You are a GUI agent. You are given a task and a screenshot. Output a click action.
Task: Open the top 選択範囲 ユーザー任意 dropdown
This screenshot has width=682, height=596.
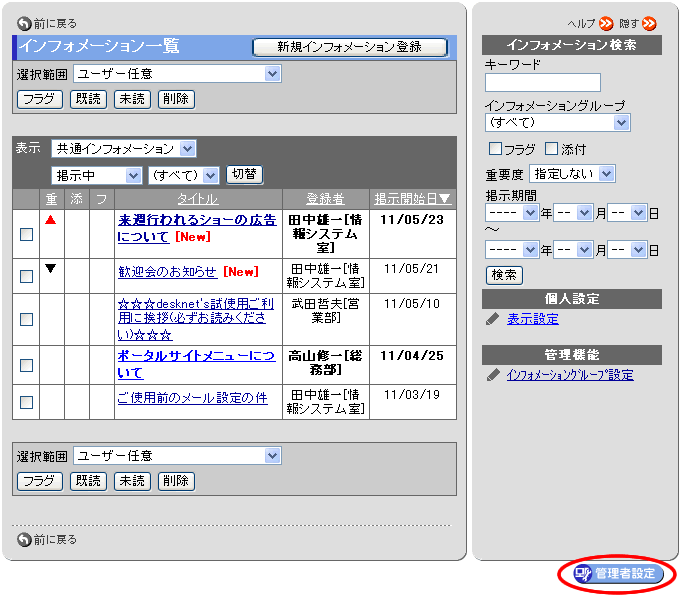click(177, 74)
